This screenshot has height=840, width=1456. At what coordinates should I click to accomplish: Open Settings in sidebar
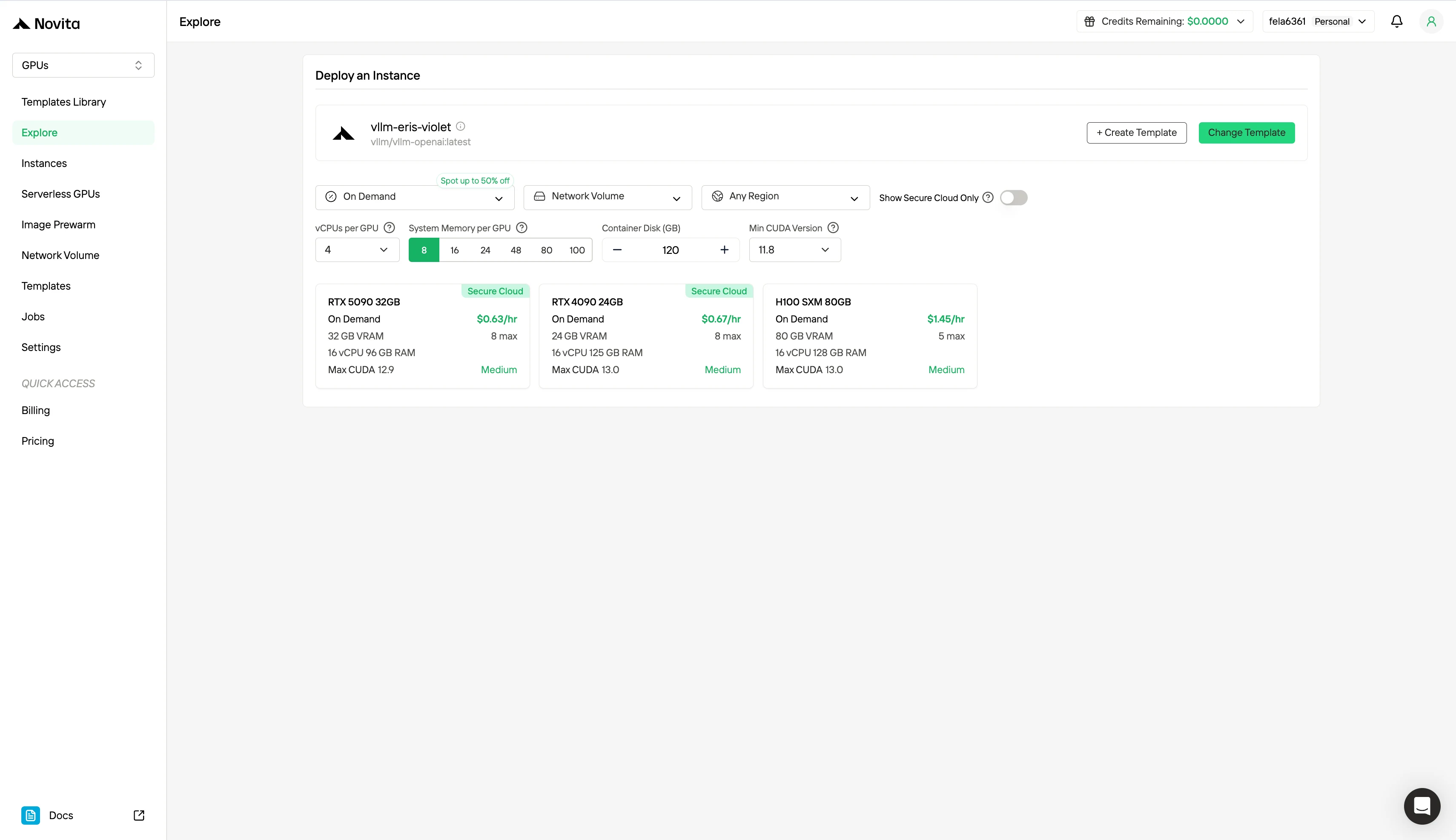83,347
